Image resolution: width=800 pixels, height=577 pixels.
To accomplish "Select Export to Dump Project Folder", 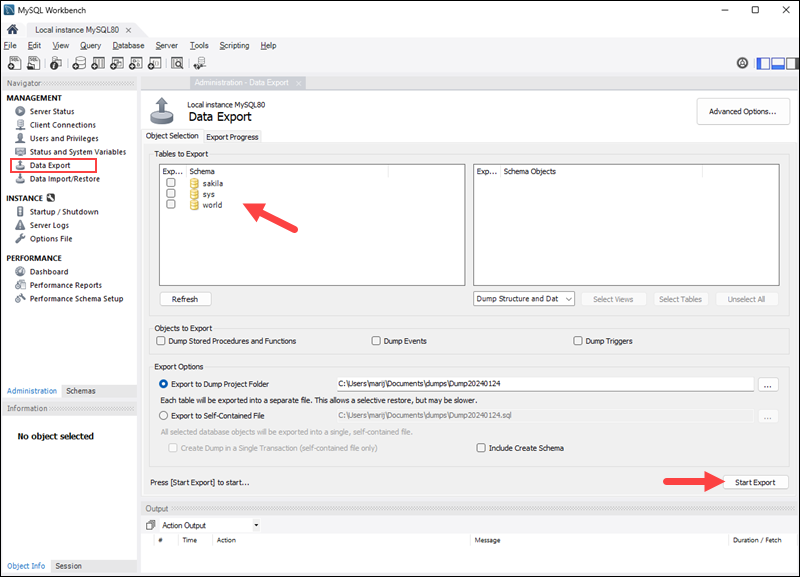I will pyautogui.click(x=163, y=384).
